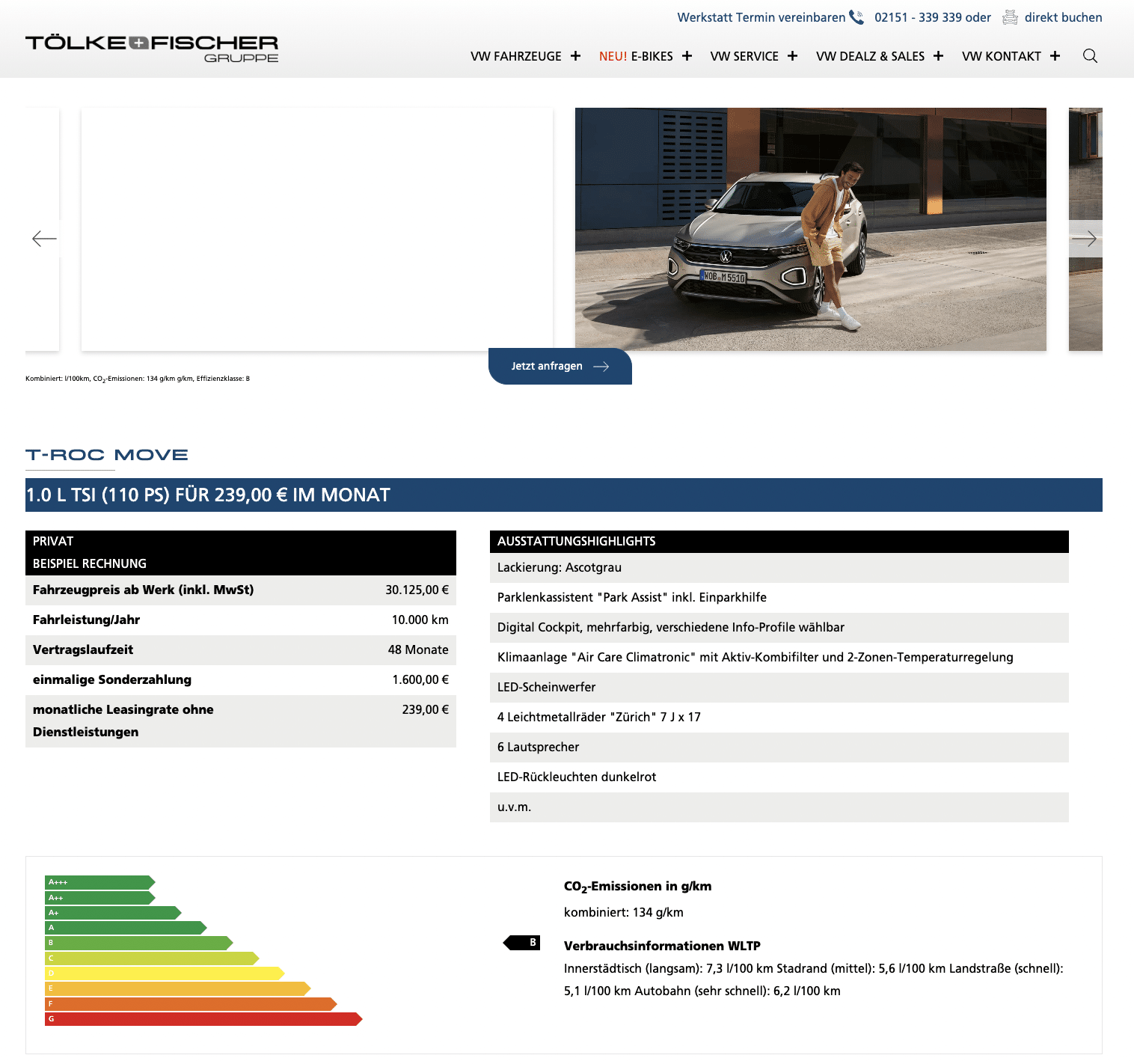Viewport: 1134px width, 1064px height.
Task: Click the LED-Rückleuchten dunkelrot row
Action: pyautogui.click(x=779, y=777)
